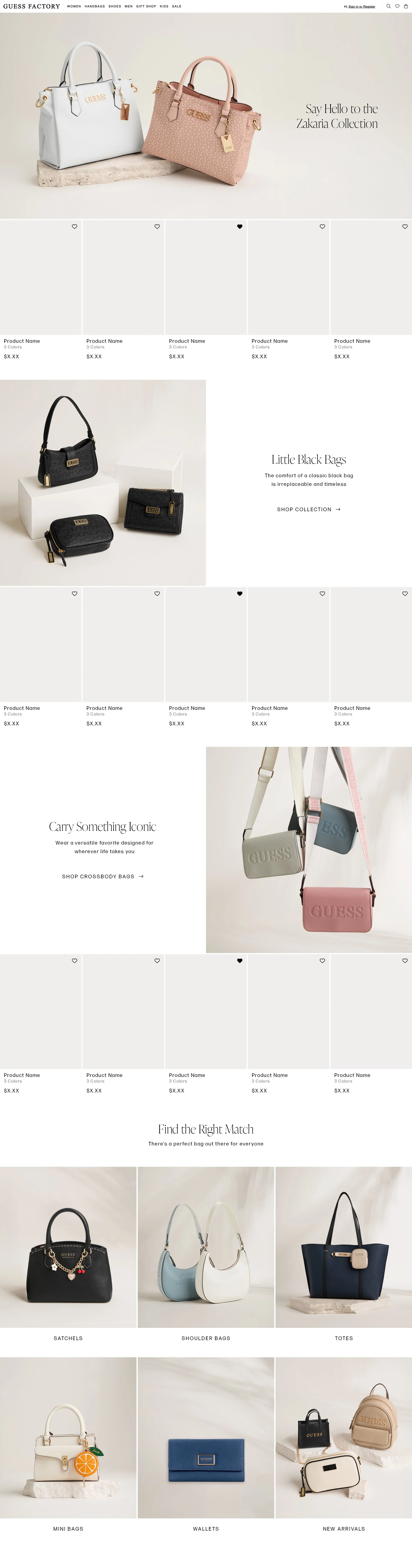Open the Shoes menu

(115, 6)
